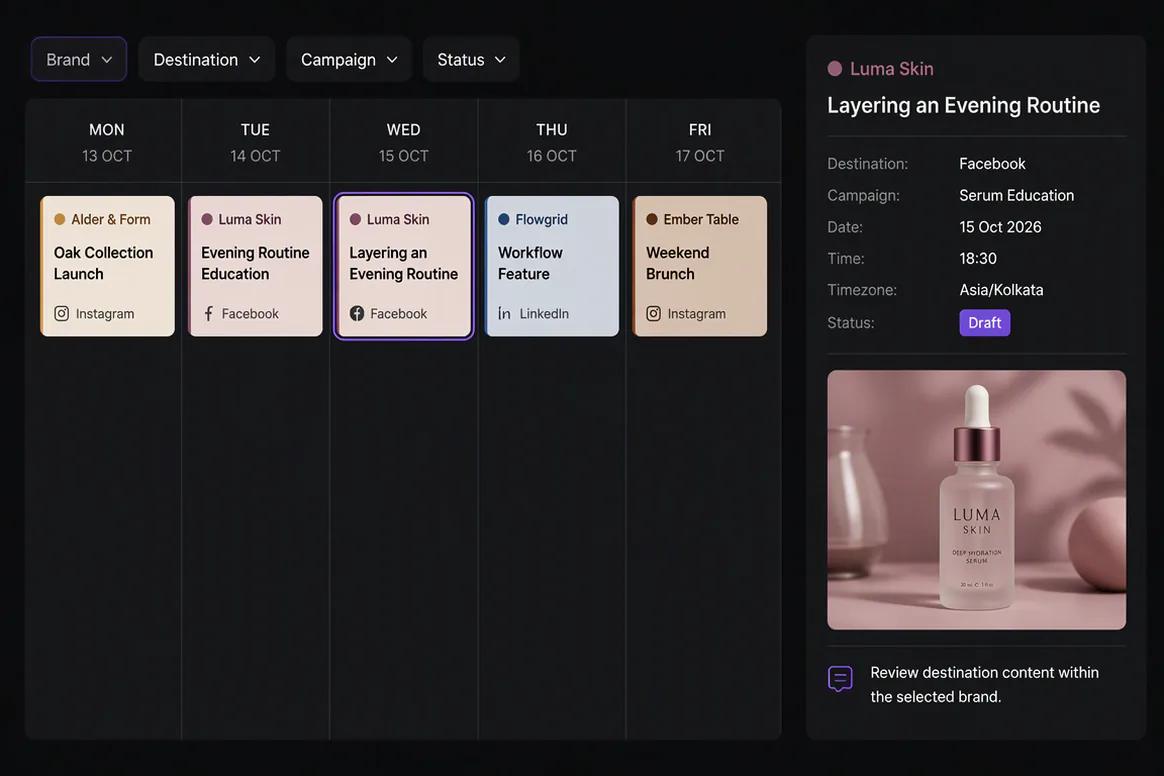Click the 'Timezone:' field label

(862, 290)
